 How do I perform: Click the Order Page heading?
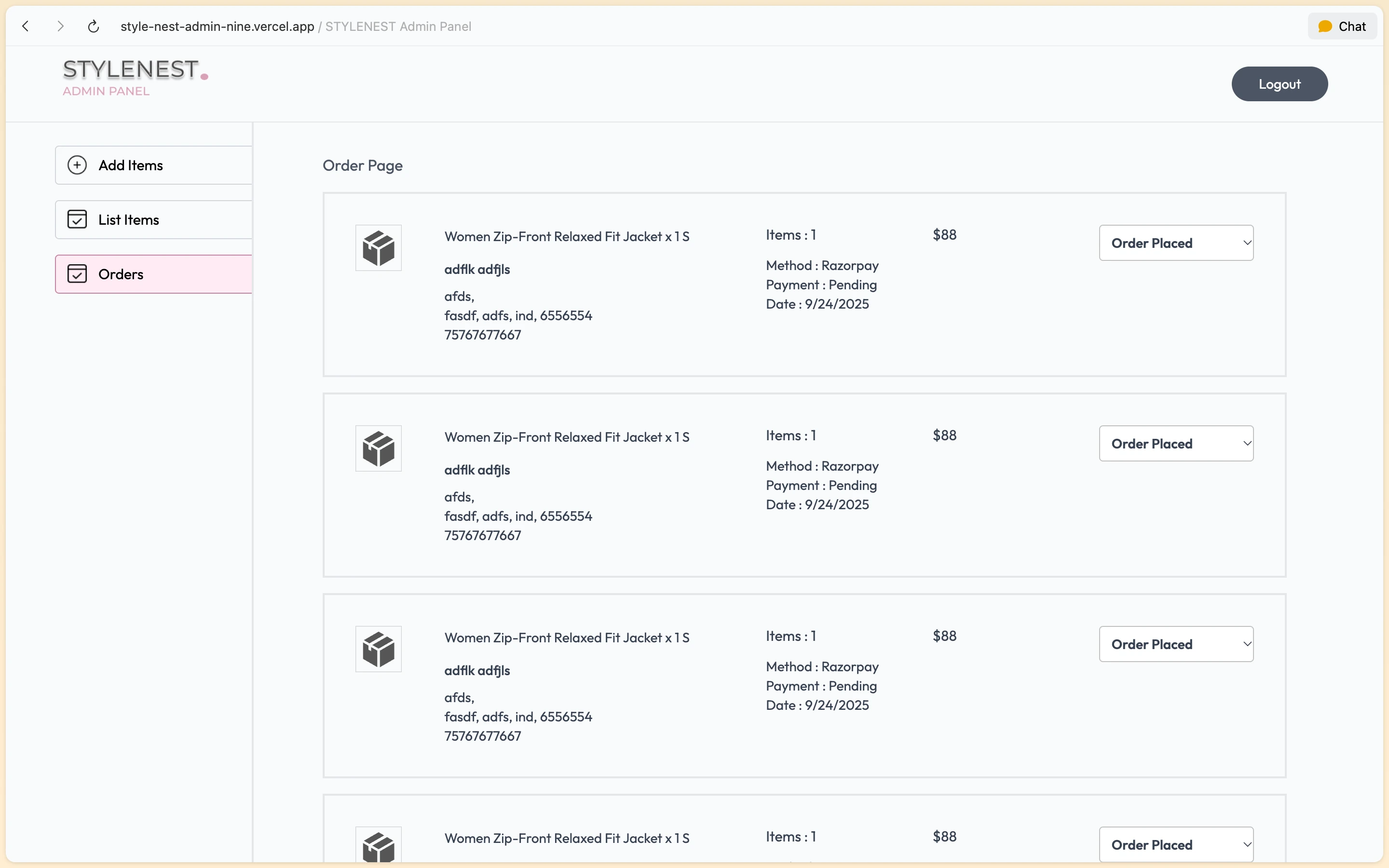[x=363, y=166]
